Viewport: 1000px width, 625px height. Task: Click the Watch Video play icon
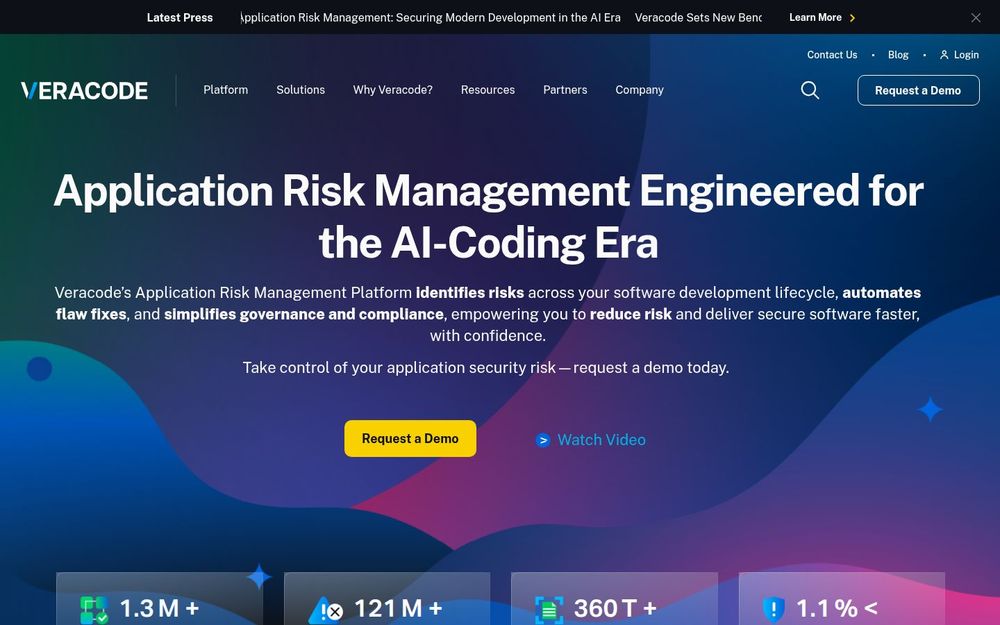[x=543, y=440]
